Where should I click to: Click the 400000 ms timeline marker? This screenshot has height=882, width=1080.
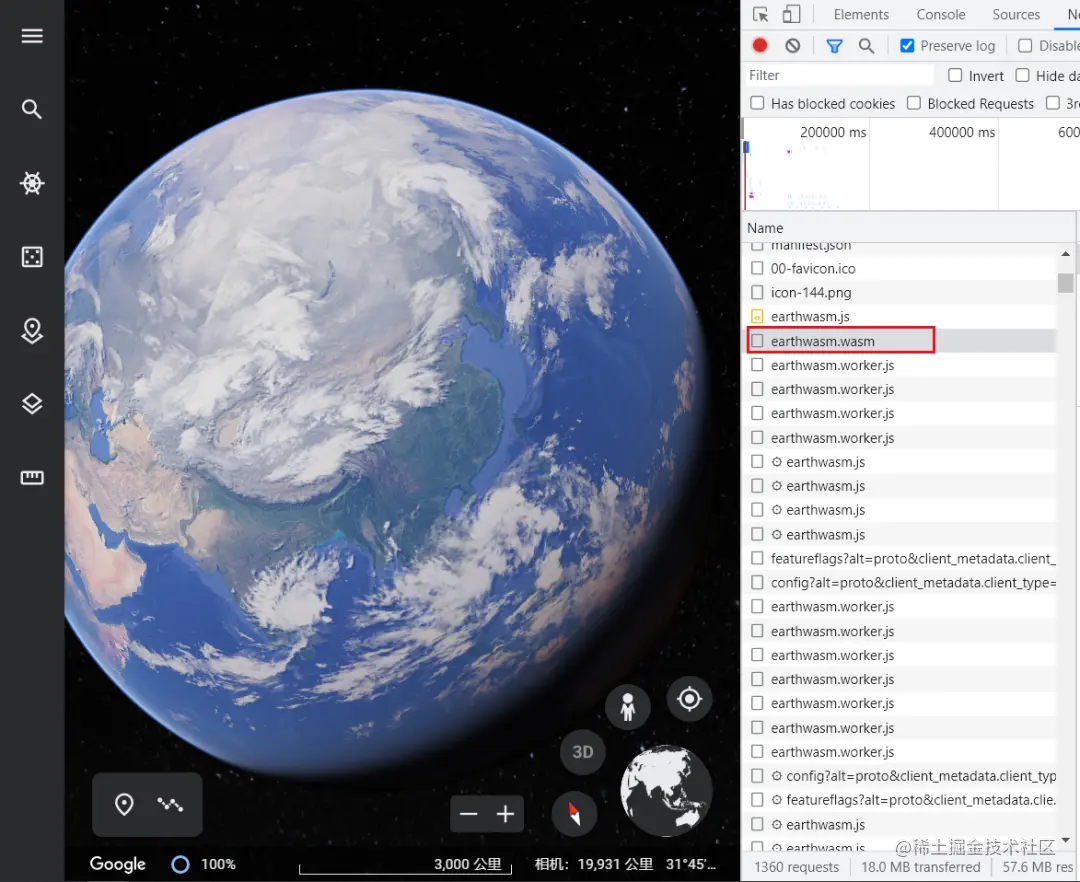point(962,132)
